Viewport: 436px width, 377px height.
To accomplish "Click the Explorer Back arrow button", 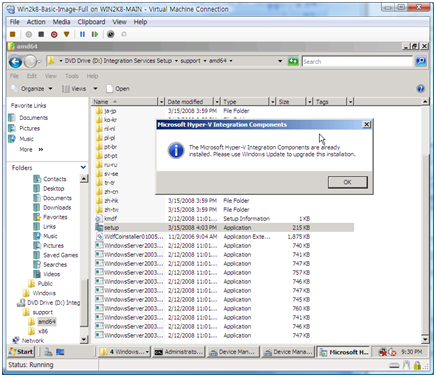I will point(15,62).
